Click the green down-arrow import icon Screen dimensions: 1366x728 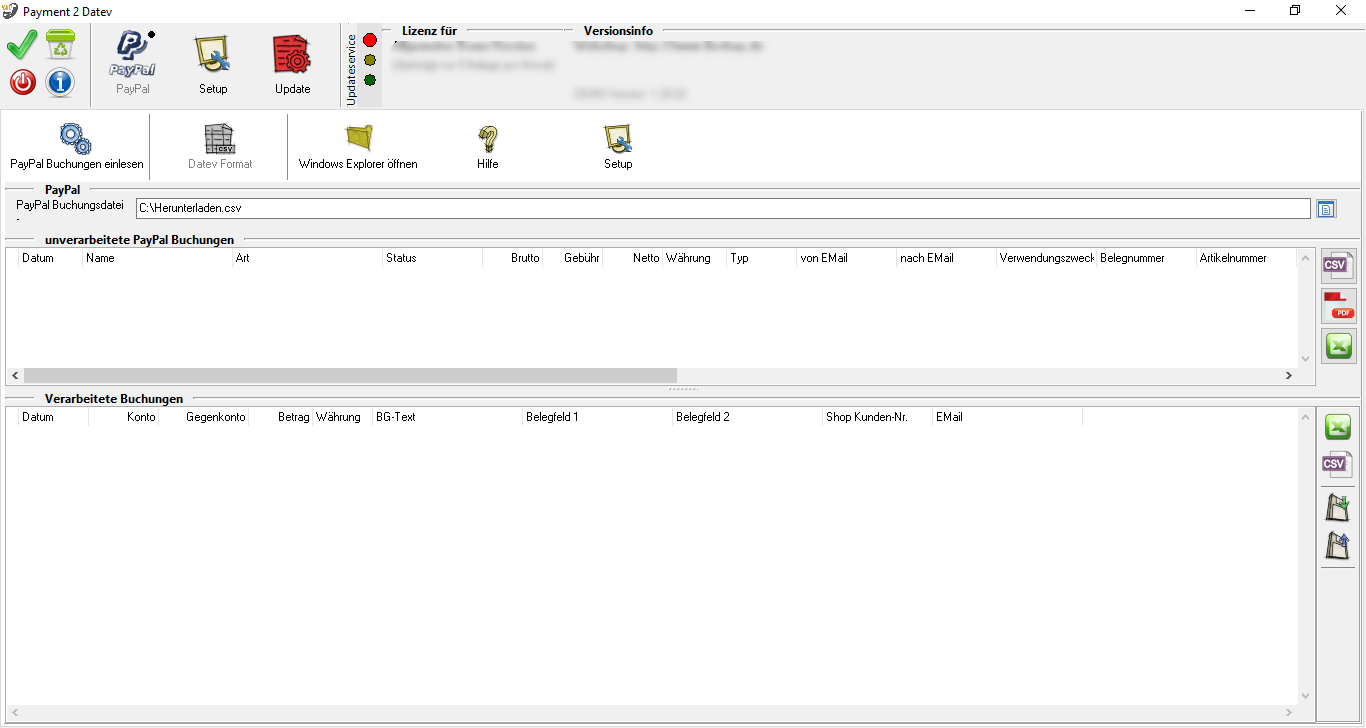click(1338, 507)
